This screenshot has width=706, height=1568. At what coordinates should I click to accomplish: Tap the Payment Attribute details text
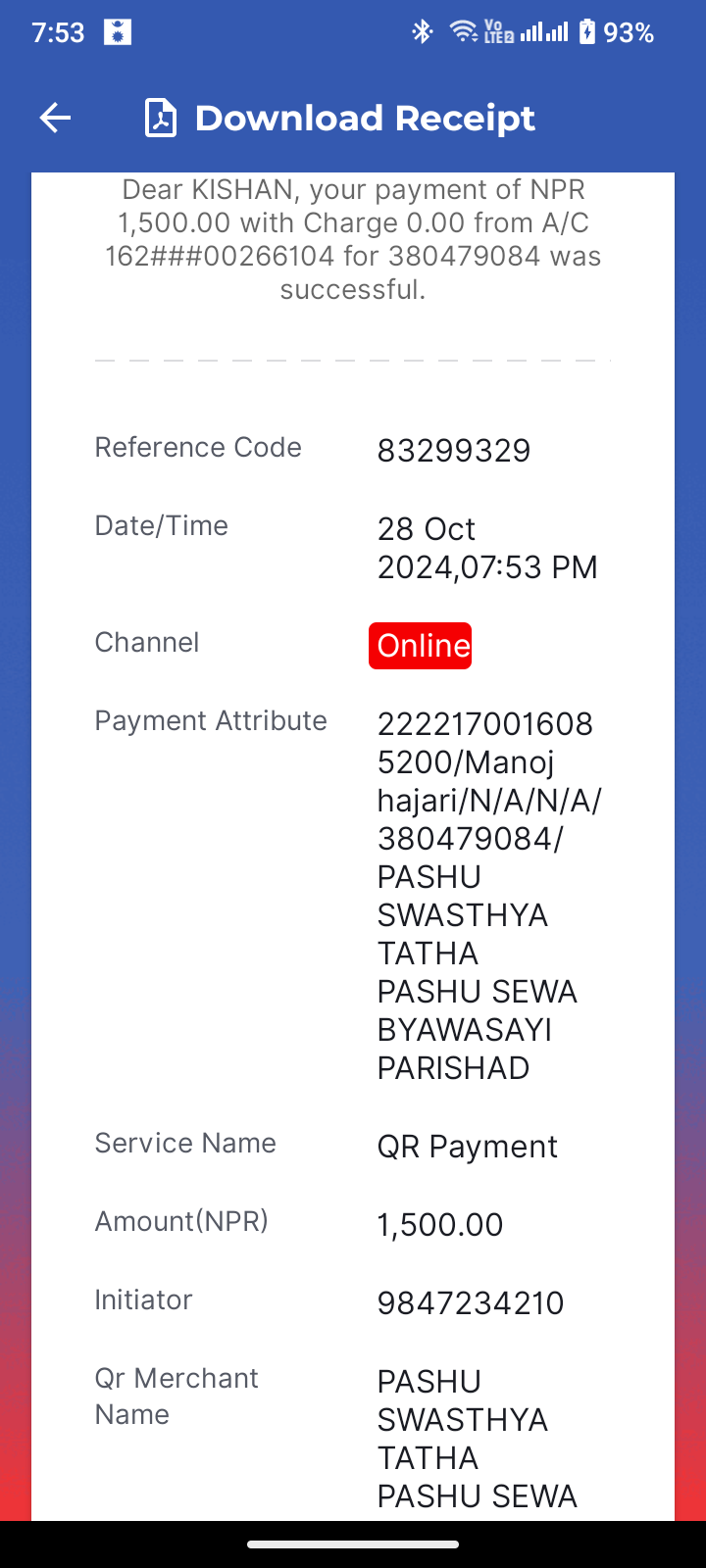click(x=489, y=896)
